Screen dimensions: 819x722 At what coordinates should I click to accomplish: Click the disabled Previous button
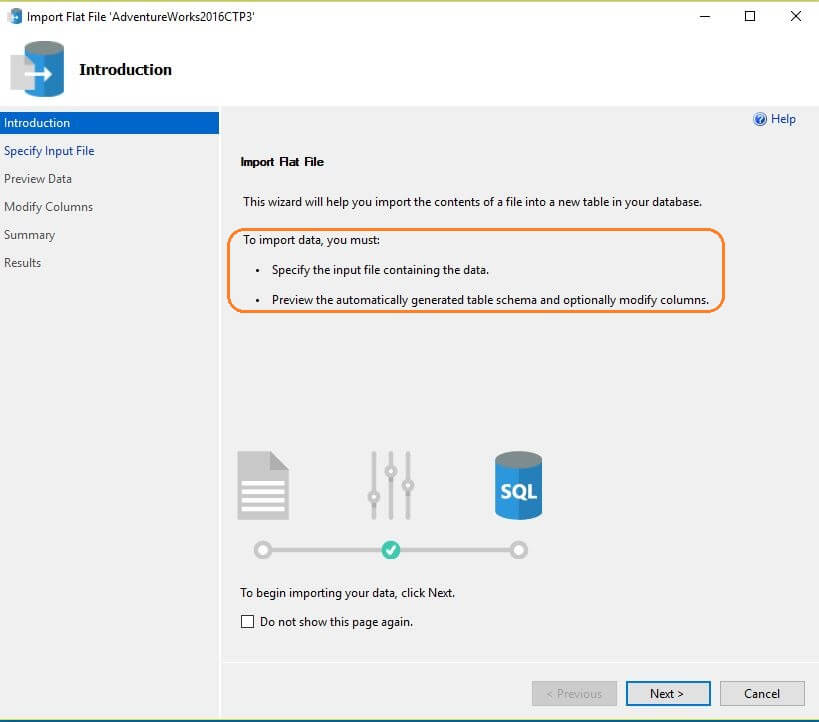pos(573,693)
